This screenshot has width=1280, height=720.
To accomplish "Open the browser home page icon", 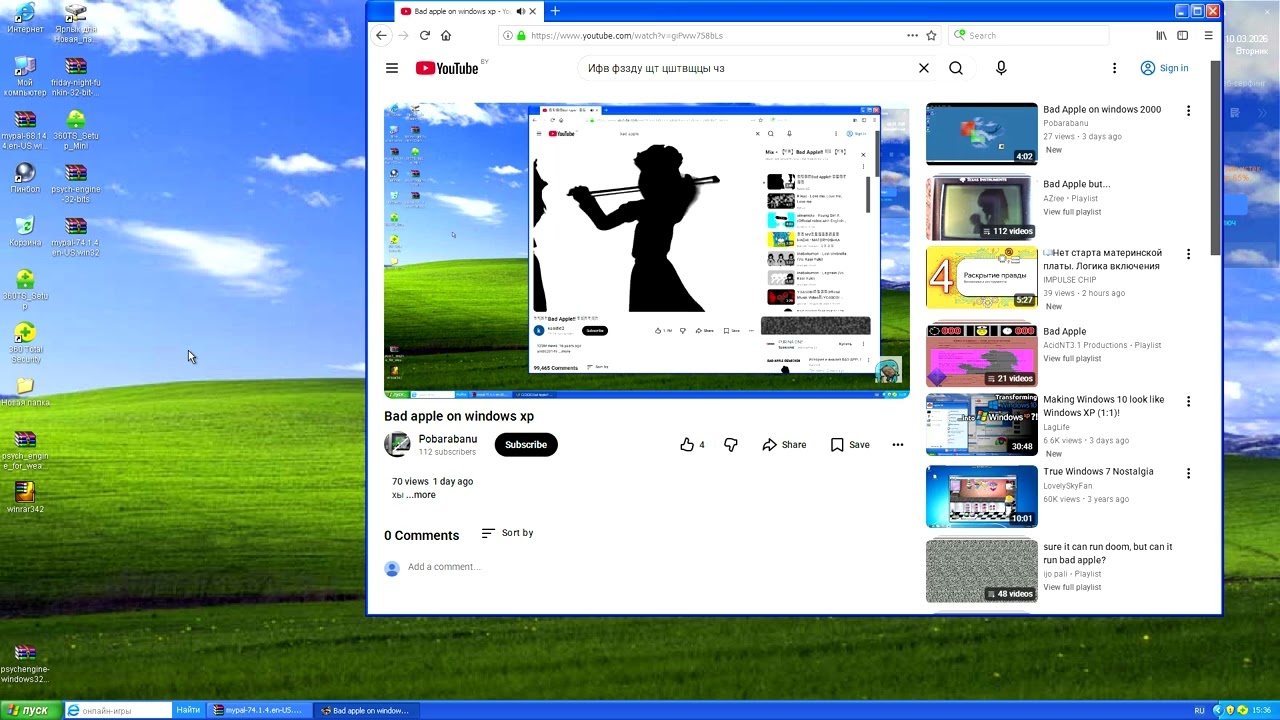I will pyautogui.click(x=446, y=35).
